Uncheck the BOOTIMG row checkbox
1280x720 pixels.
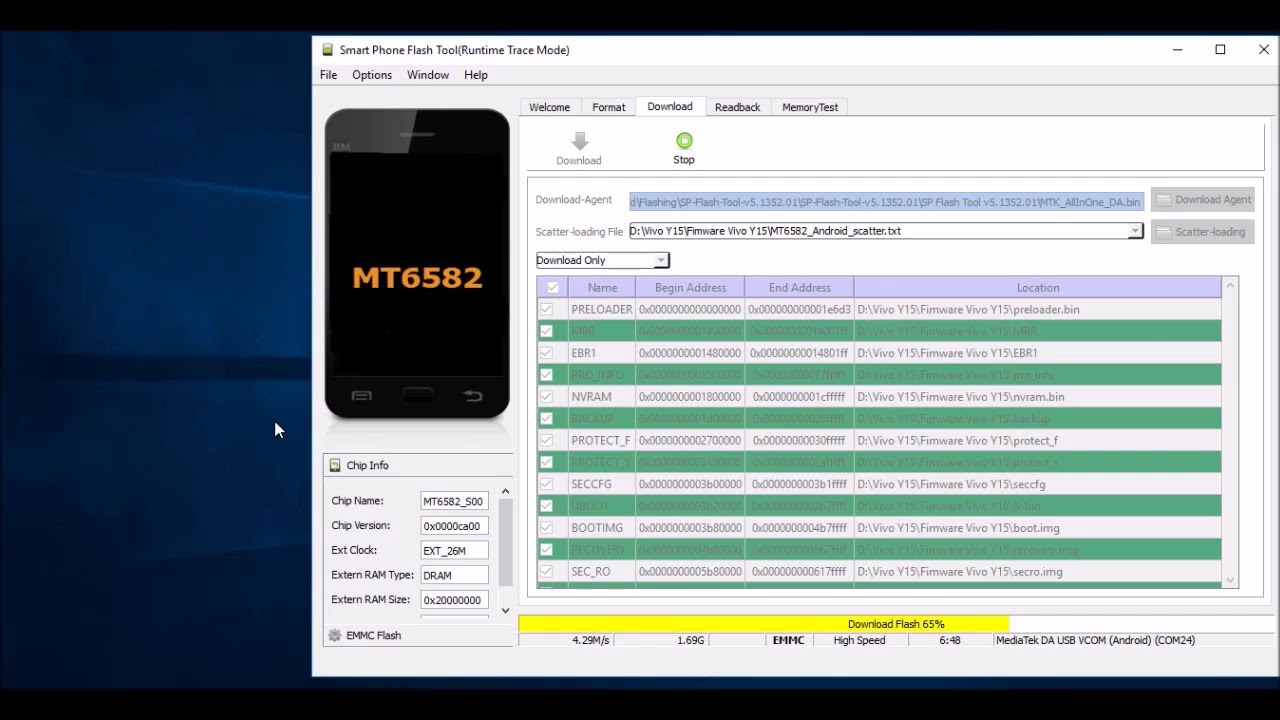pos(546,528)
